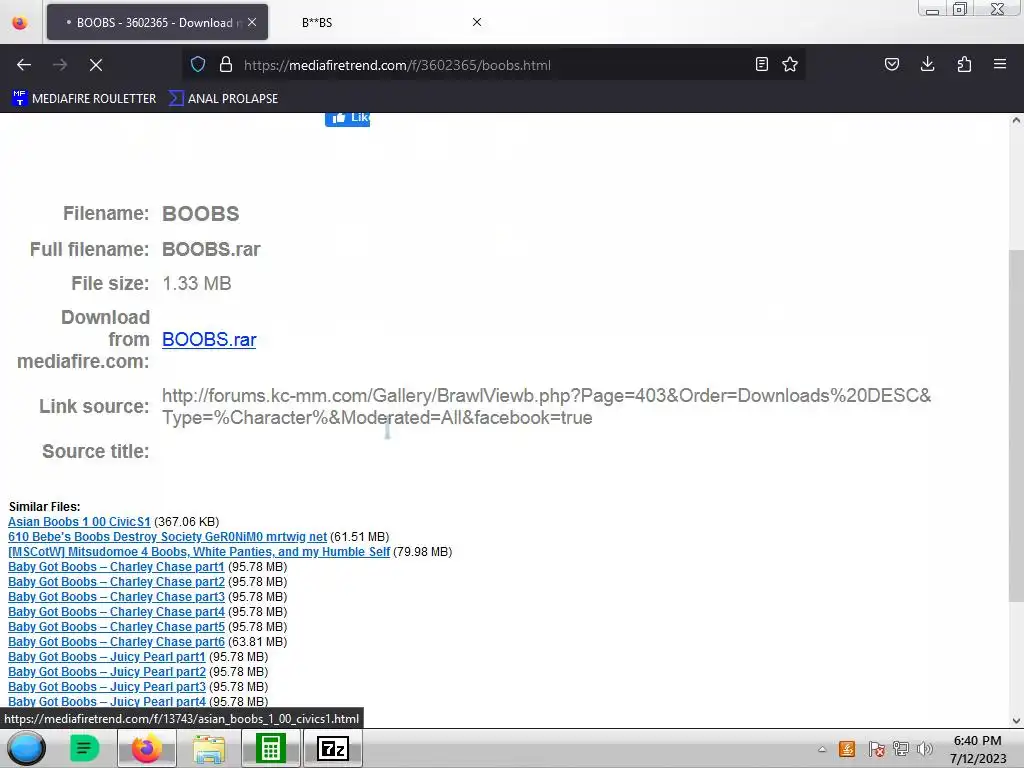The height and width of the screenshot is (768, 1024).
Task: Open the Start menu orb
Action: pos(26,748)
